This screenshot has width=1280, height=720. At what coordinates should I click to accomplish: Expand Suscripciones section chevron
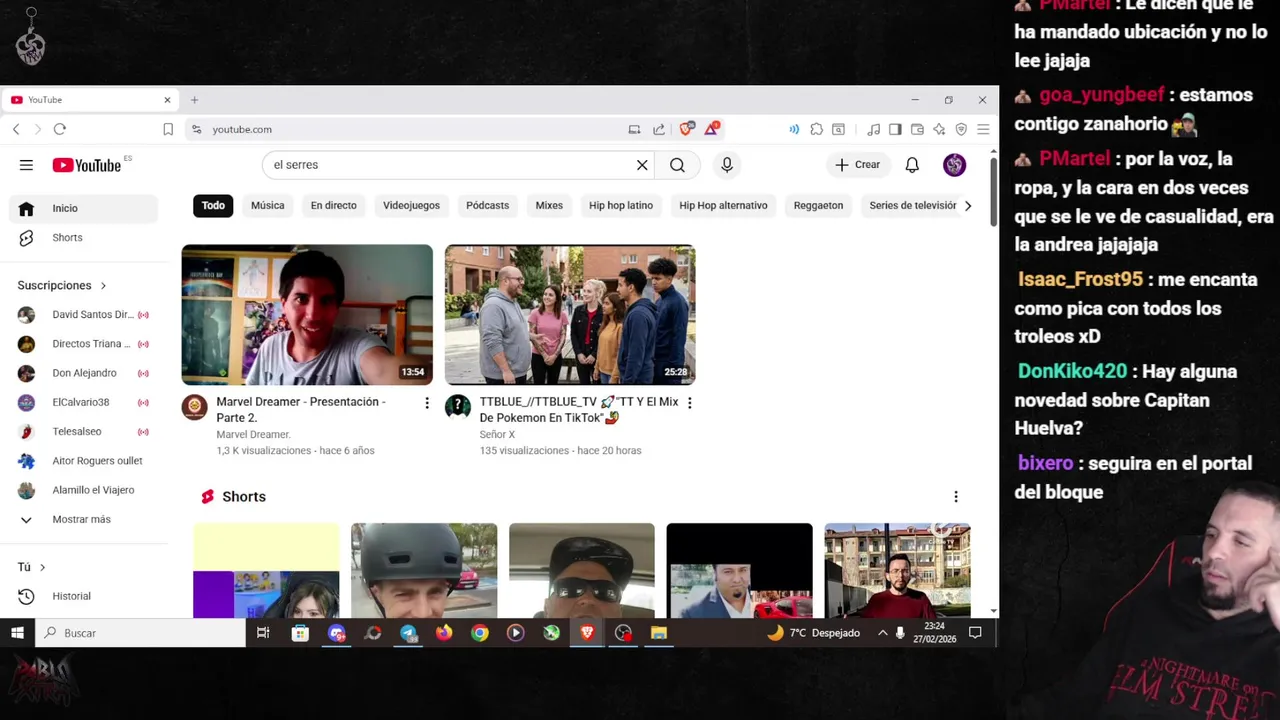click(103, 286)
